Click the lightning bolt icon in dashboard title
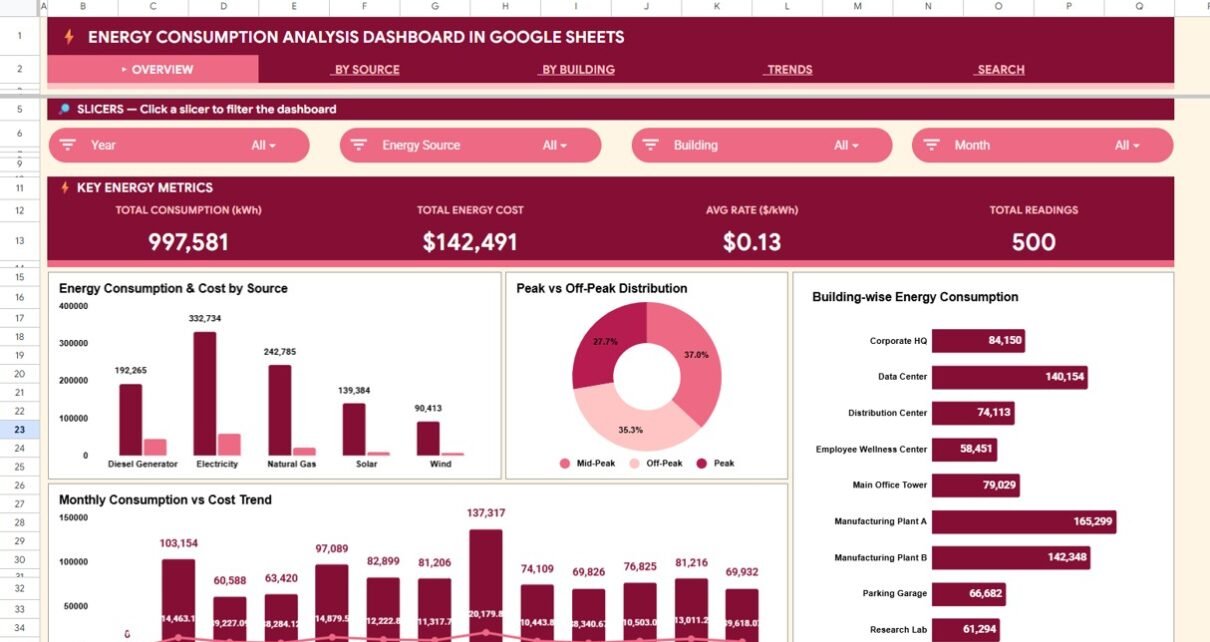This screenshot has width=1210, height=642. tap(69, 37)
